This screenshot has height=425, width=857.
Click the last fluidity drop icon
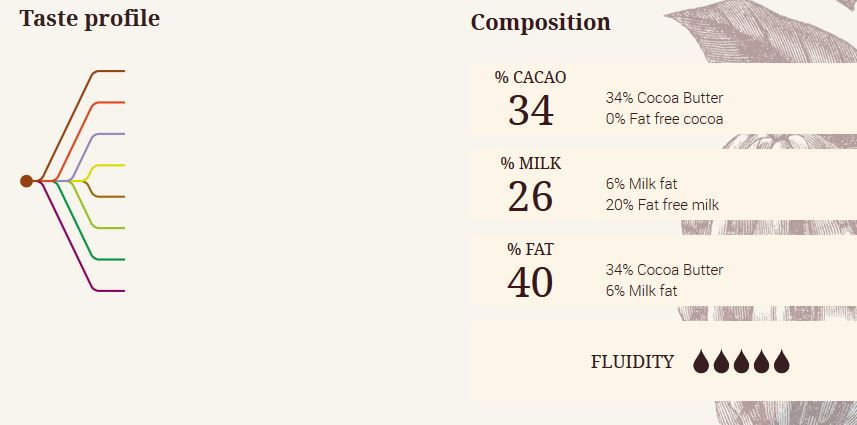pyautogui.click(x=781, y=362)
